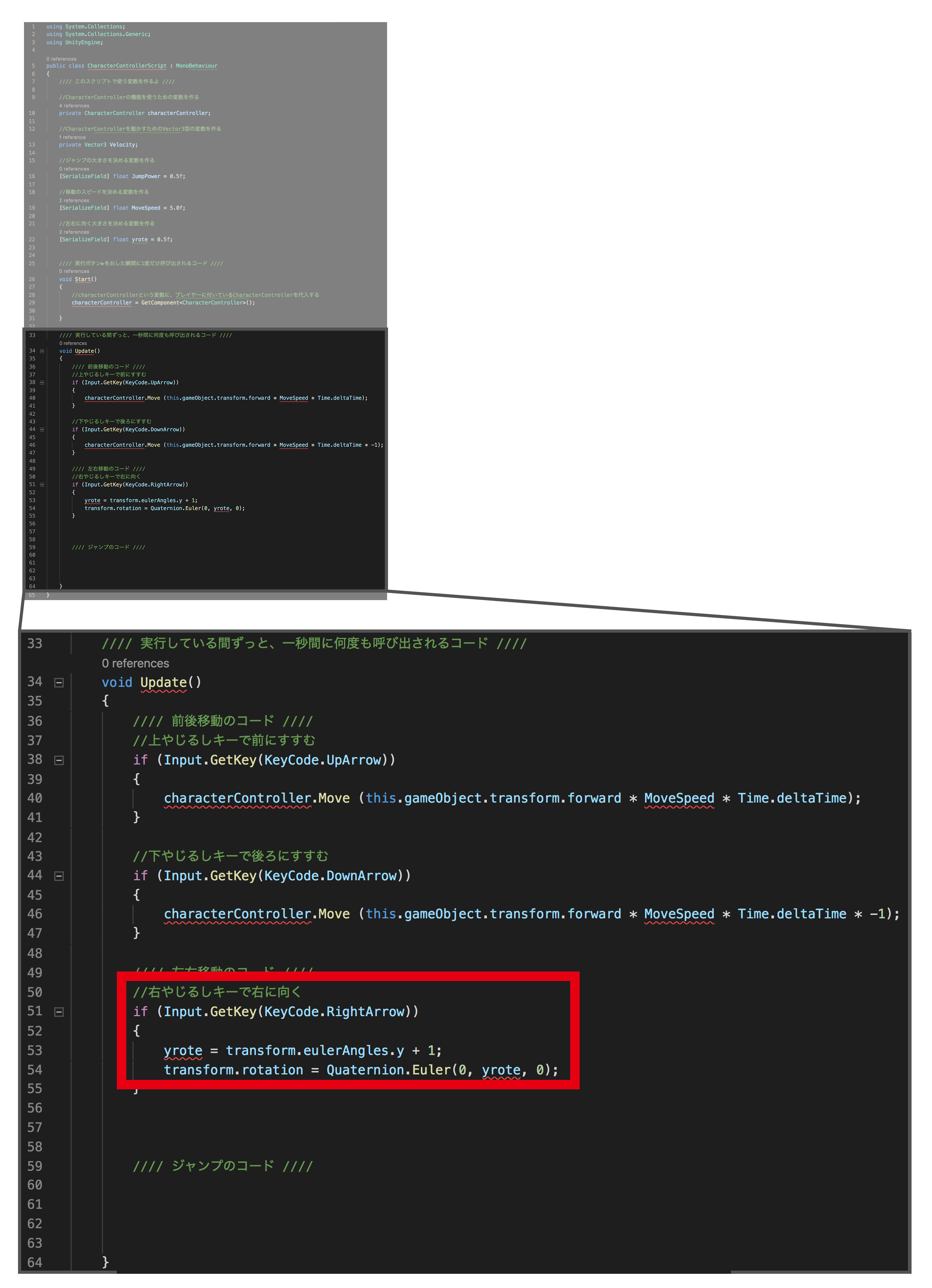Click the underlined Update method name in enlarged view
The image size is (932, 1288).
164,683
